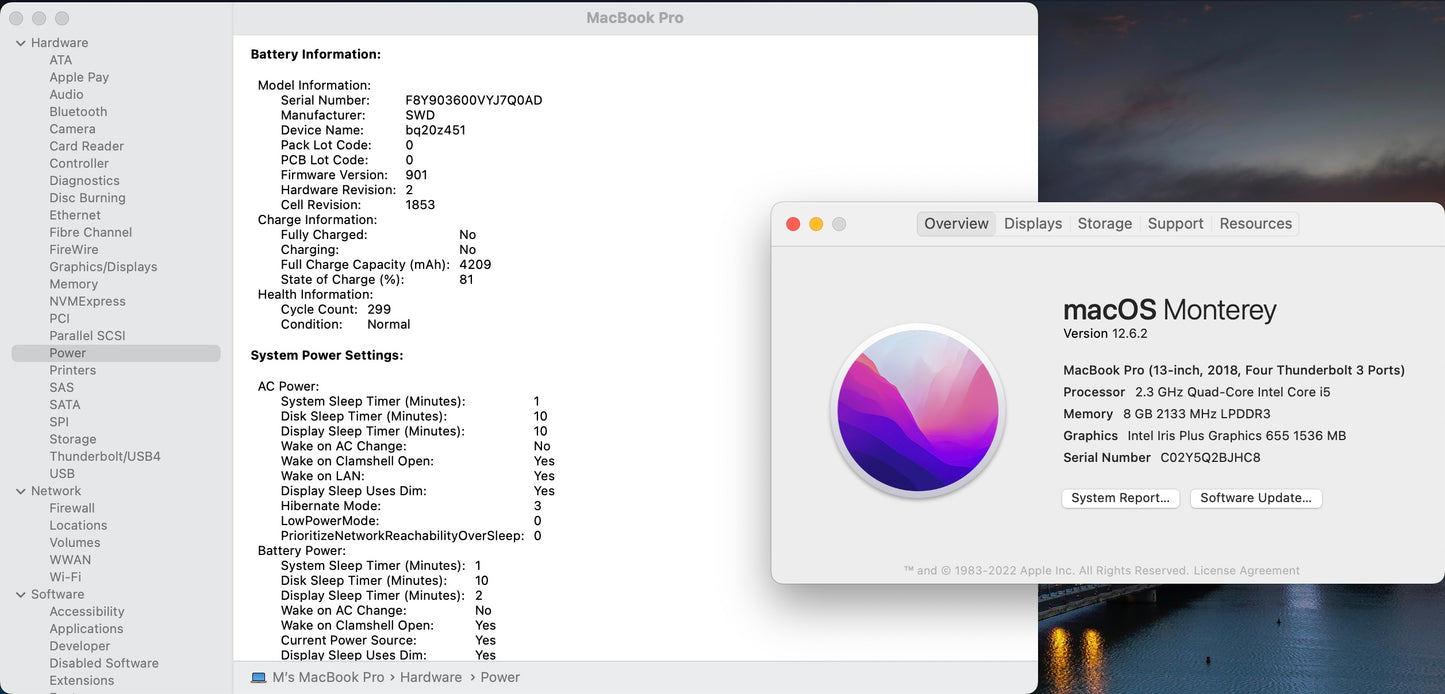The width and height of the screenshot is (1445, 694).
Task: Click the System Report button
Action: pos(1120,498)
